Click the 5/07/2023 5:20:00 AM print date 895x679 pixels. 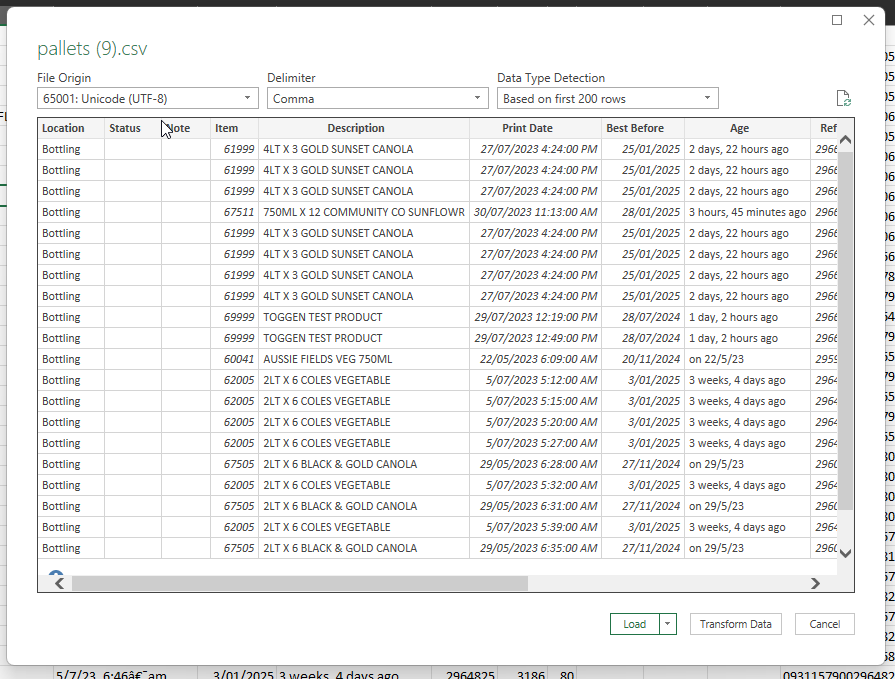535,422
